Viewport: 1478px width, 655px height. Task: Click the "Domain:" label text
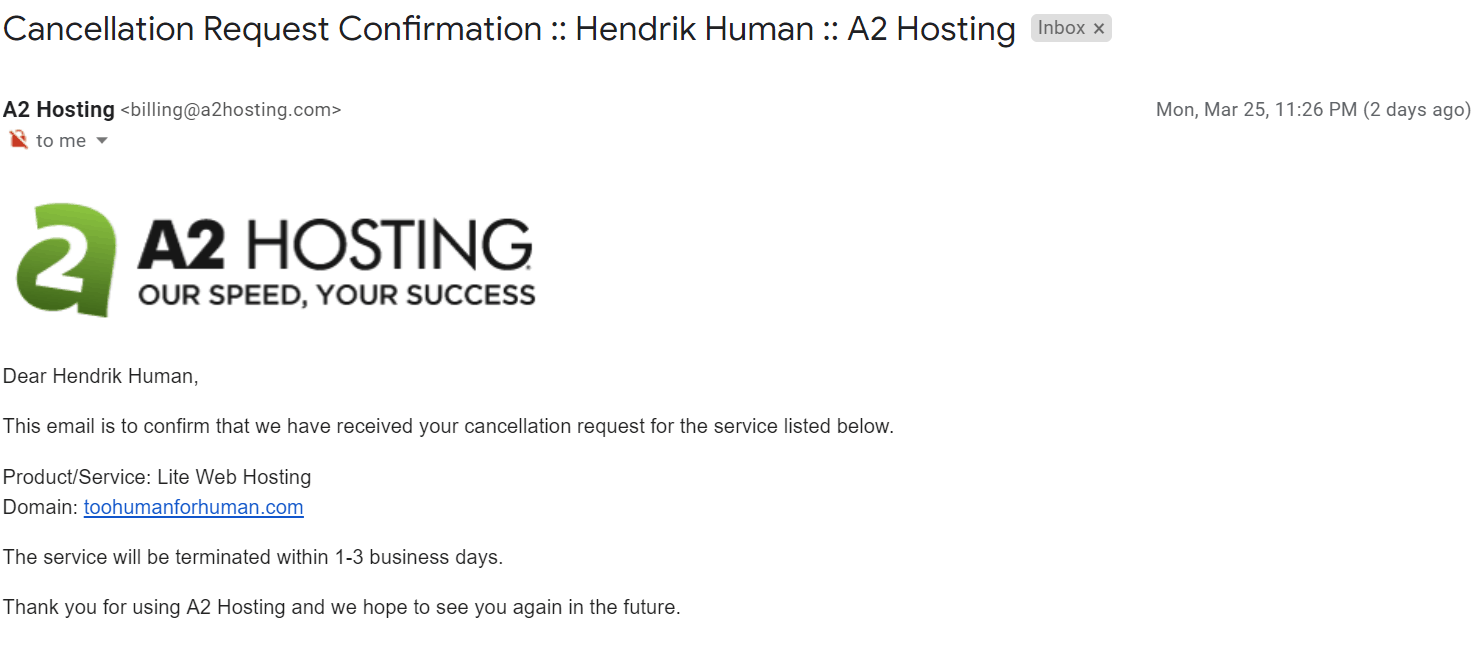coord(40,507)
